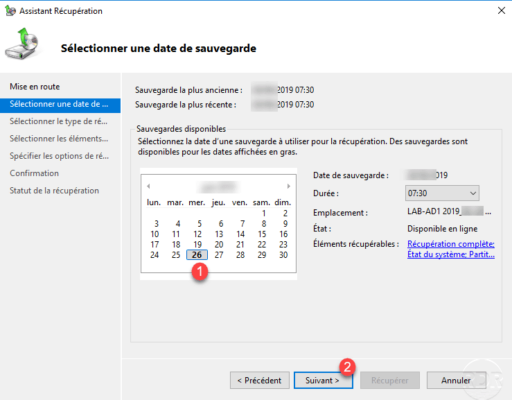The image size is (512, 400).
Task: Select the Sélectionner le type de ré... step
Action: 58,121
